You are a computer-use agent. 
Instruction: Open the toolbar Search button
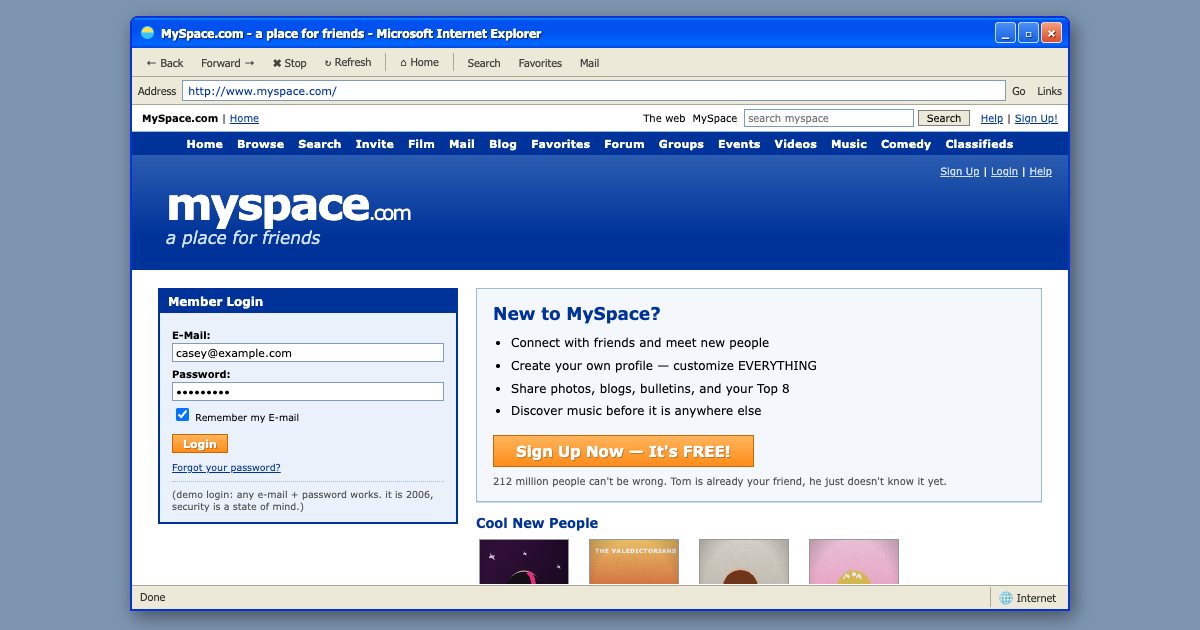pyautogui.click(x=484, y=63)
